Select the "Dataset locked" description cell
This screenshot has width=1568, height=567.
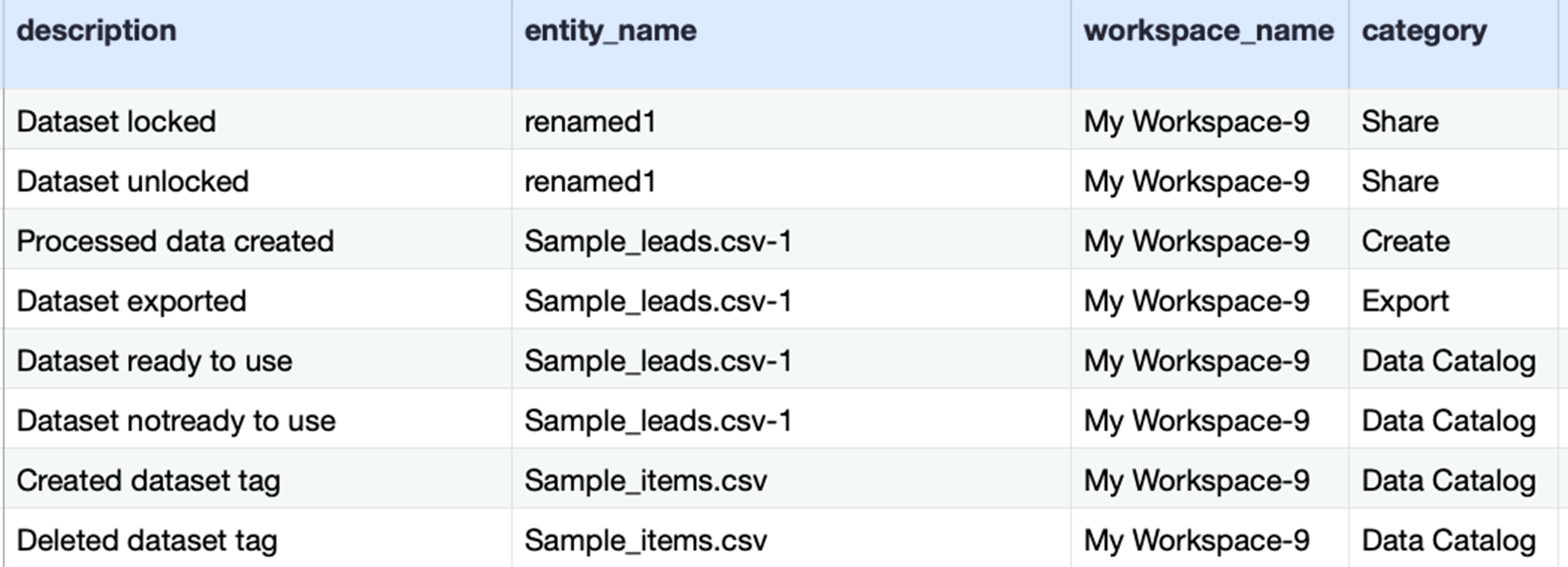coord(117,121)
